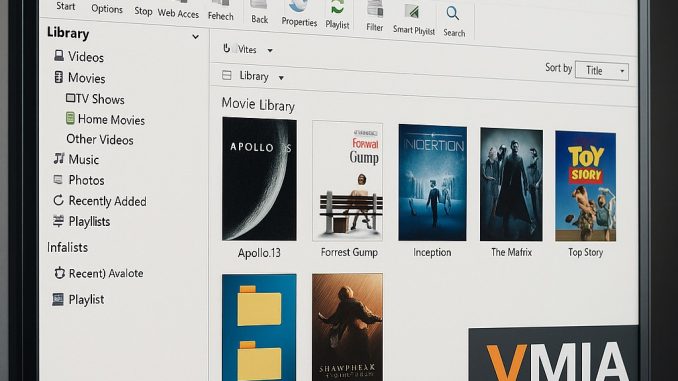Viewport: 678px width, 381px height.
Task: Open the Vites dropdown arrow
Action: (x=270, y=51)
